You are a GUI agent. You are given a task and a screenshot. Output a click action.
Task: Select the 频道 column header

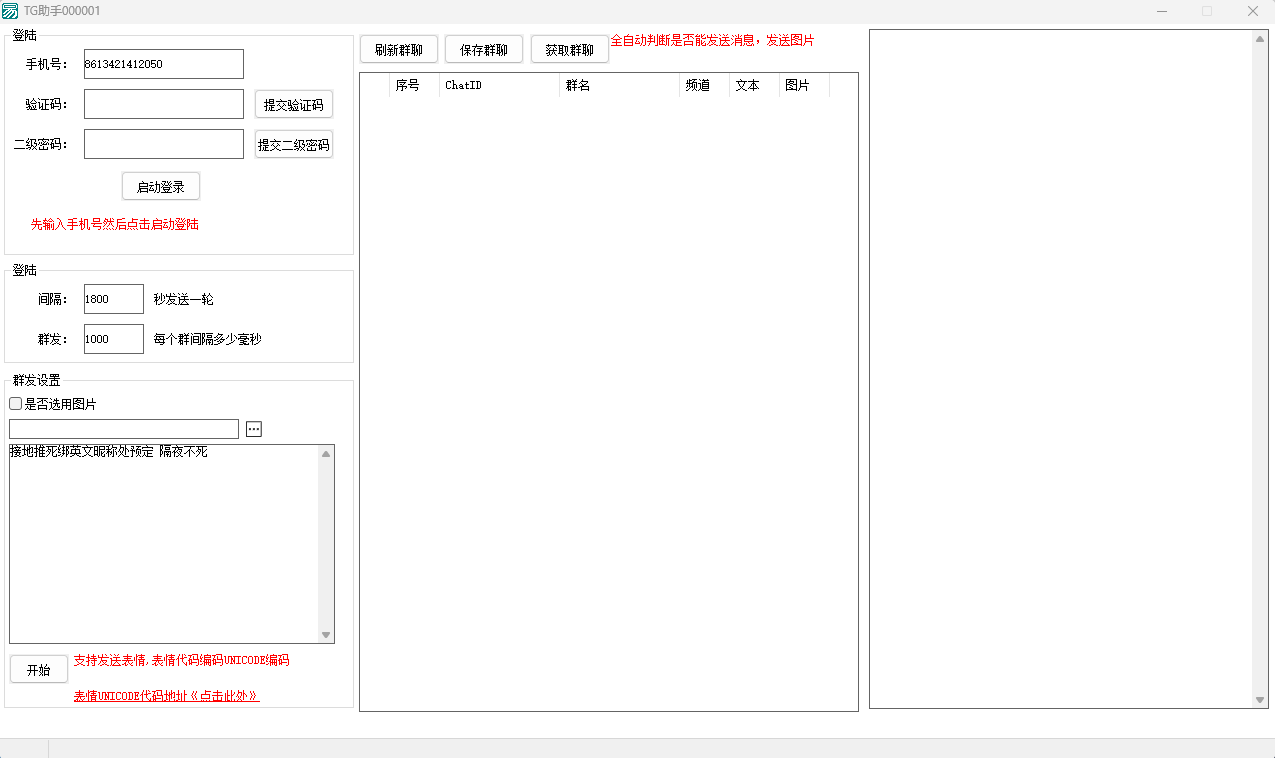704,86
